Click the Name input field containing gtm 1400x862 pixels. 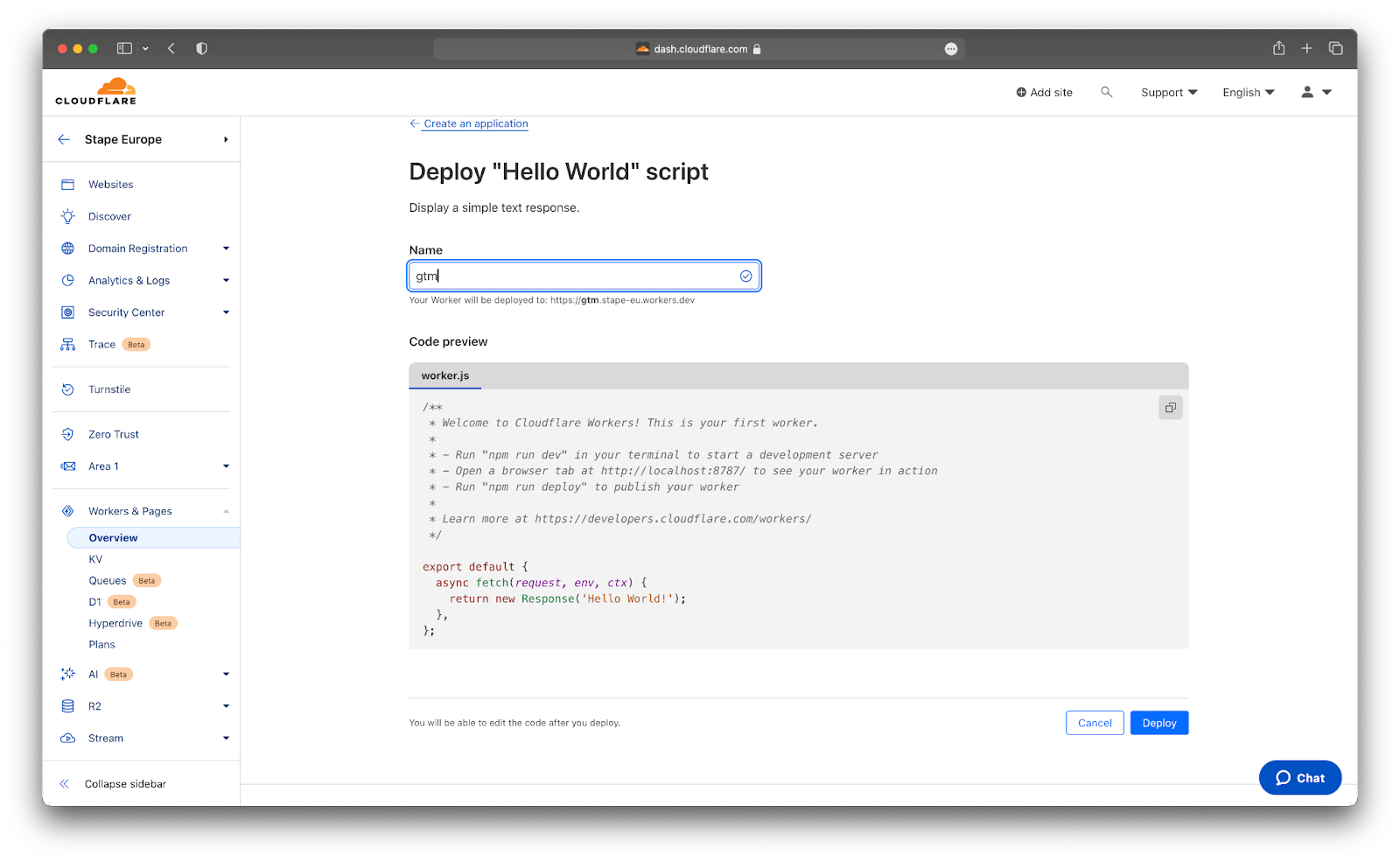[x=584, y=276]
